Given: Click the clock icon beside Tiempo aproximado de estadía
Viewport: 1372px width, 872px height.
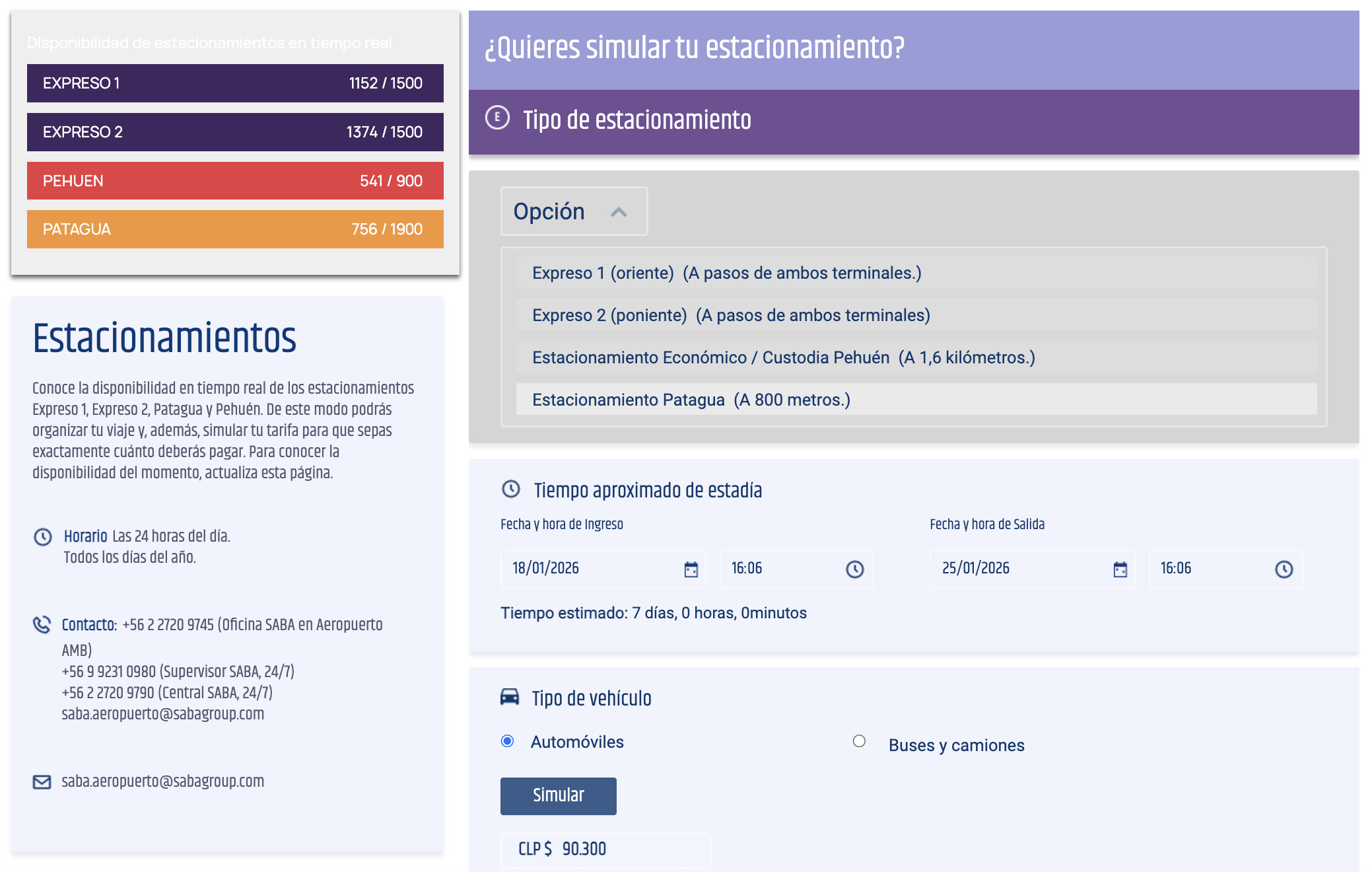Looking at the screenshot, I should [510, 490].
